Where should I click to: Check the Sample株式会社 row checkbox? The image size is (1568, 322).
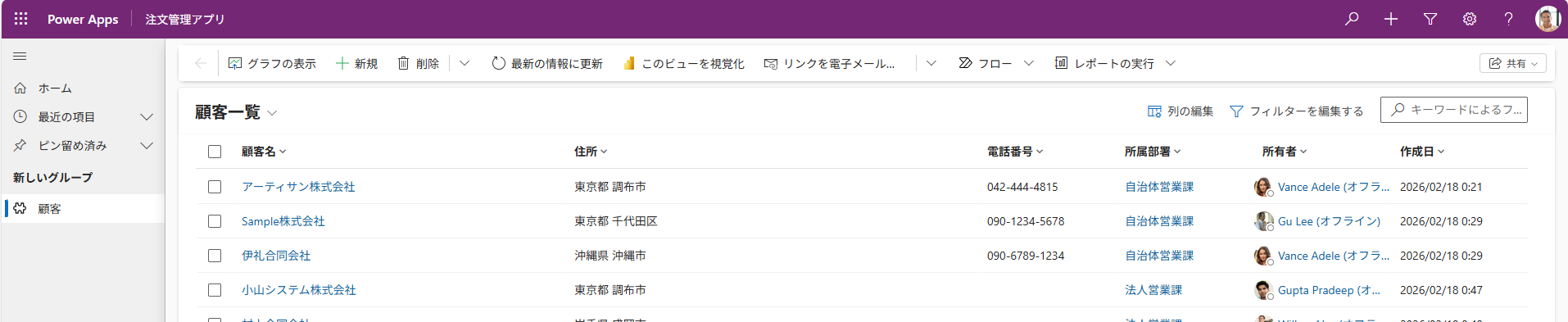215,221
